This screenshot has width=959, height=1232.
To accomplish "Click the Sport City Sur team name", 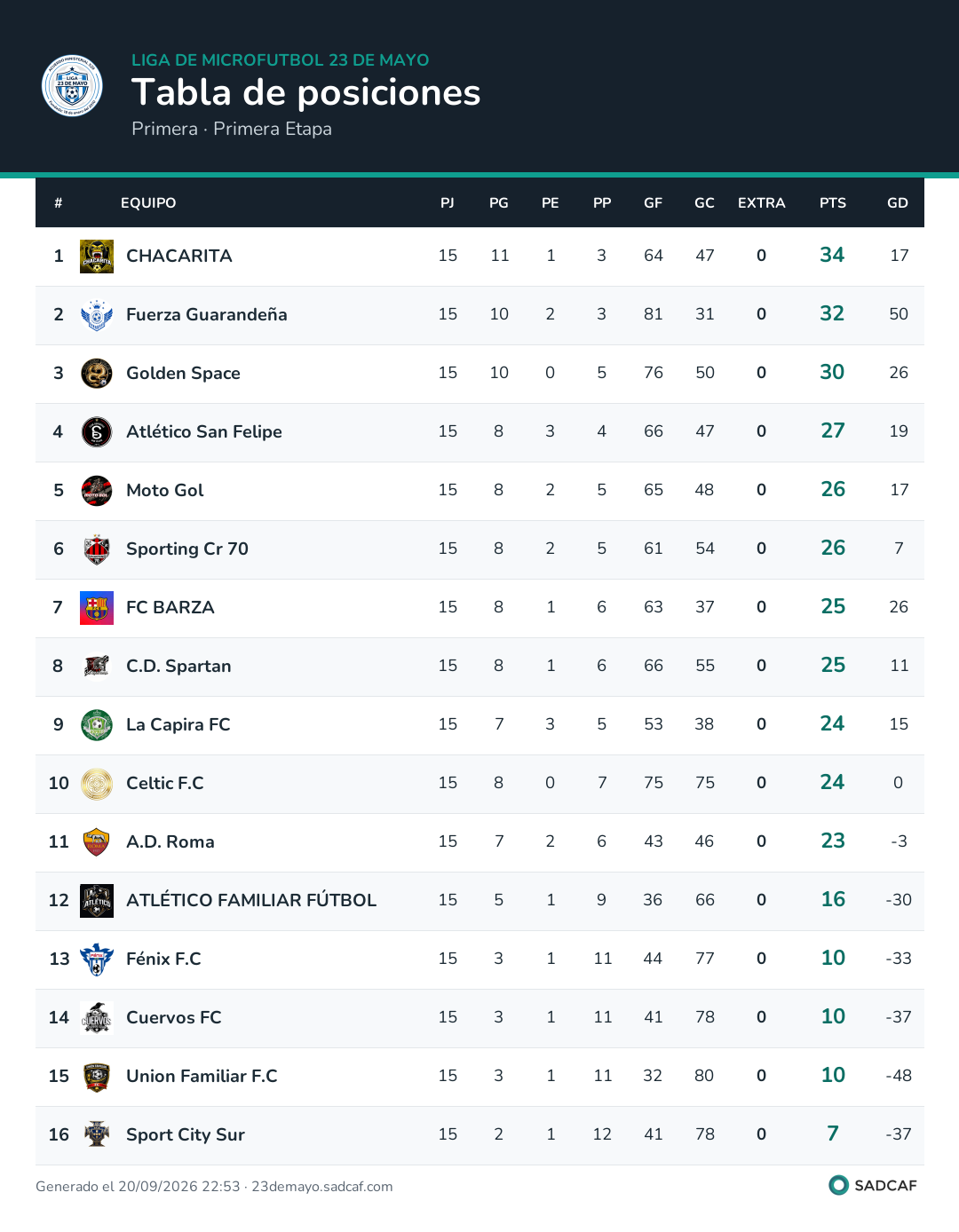I will tap(186, 1134).
